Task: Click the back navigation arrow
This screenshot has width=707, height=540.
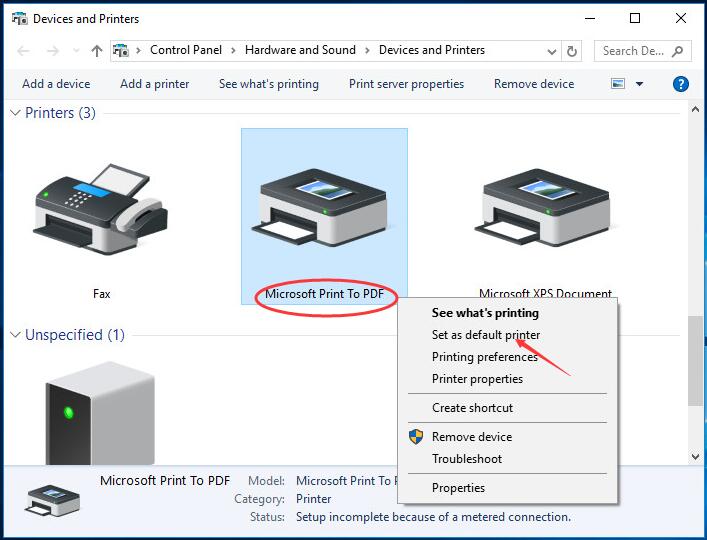Action: tap(24, 51)
